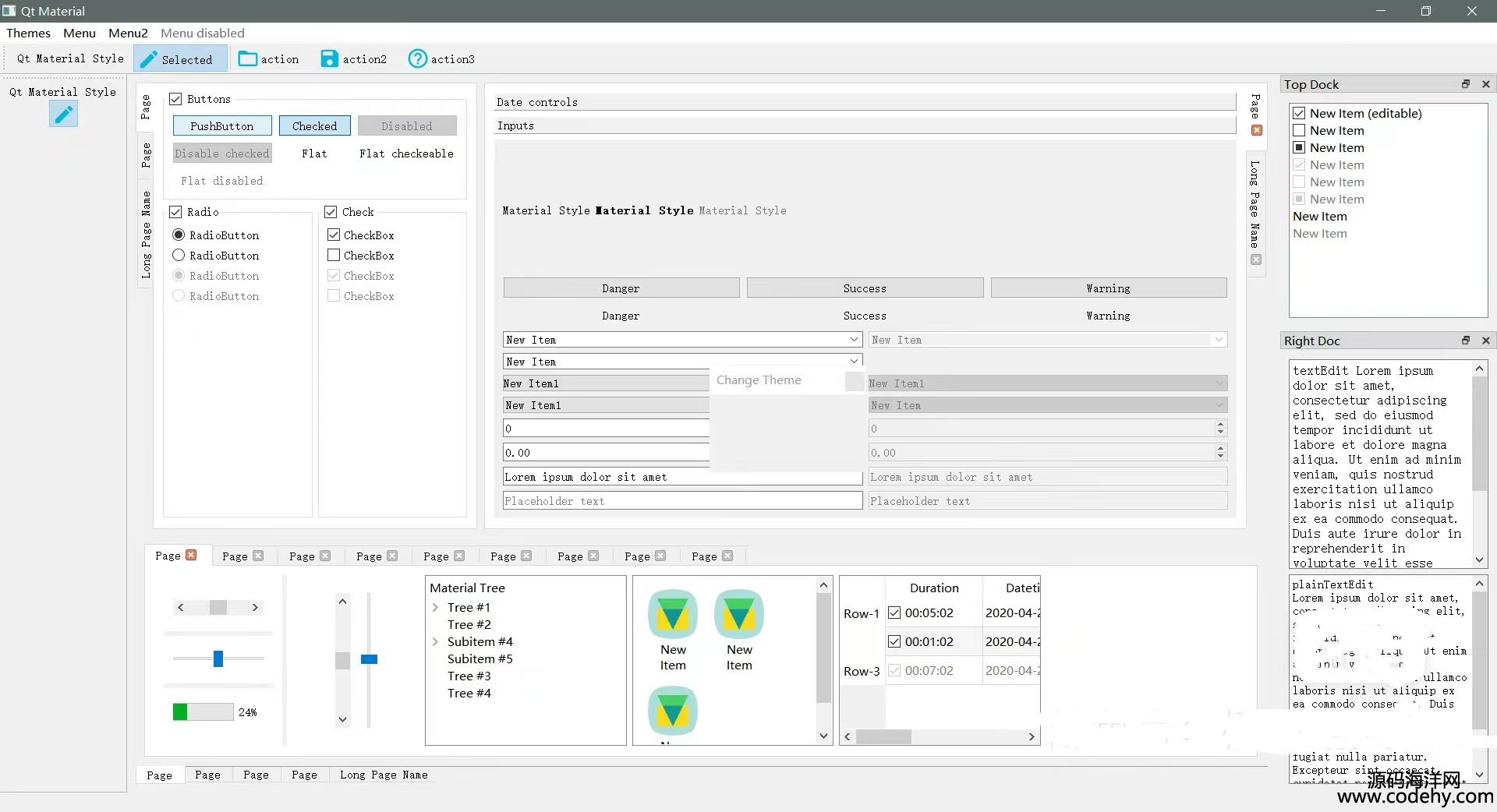The image size is (1497, 812).
Task: Click the pencil icon in left sidebar
Action: 63,115
